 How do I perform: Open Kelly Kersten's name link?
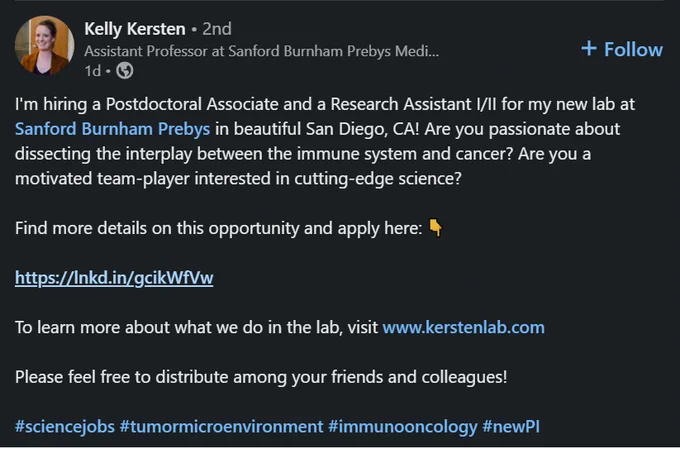tap(135, 29)
